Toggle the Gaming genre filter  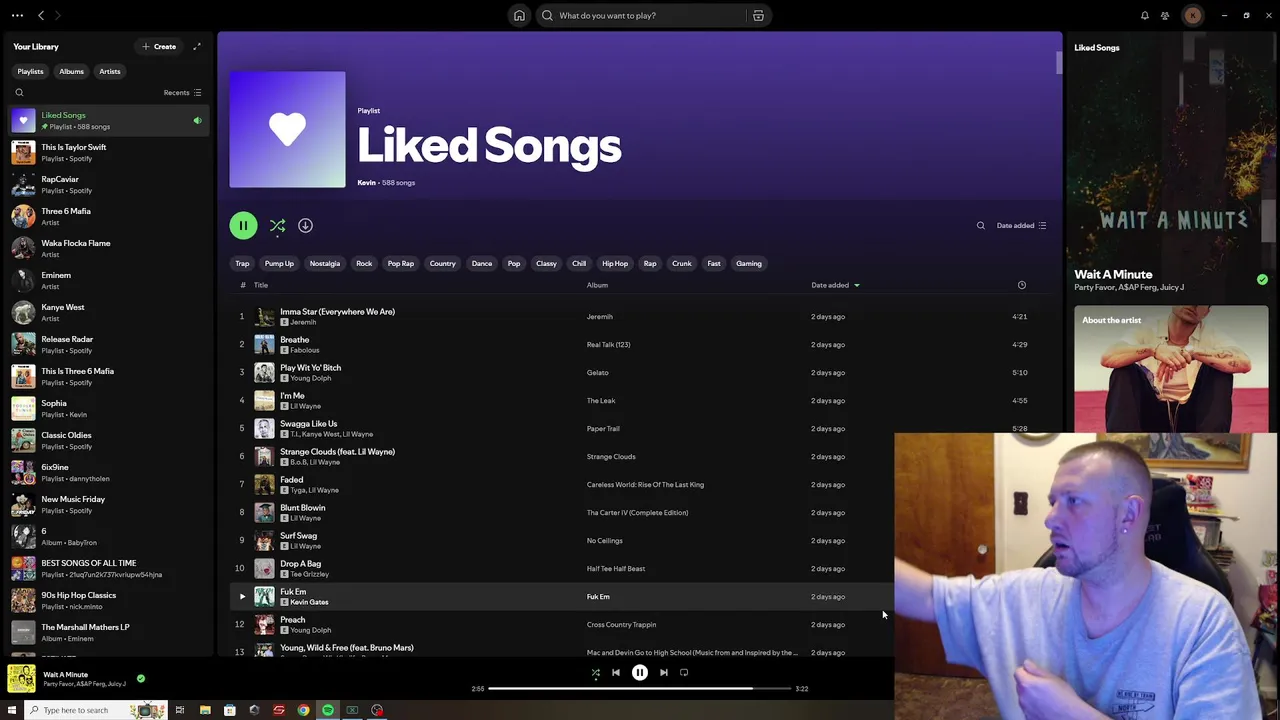[x=749, y=263]
